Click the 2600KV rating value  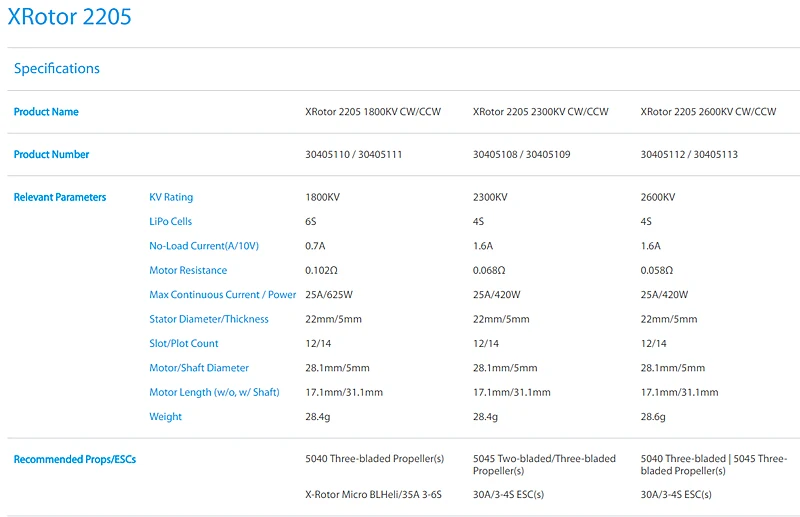(x=658, y=197)
